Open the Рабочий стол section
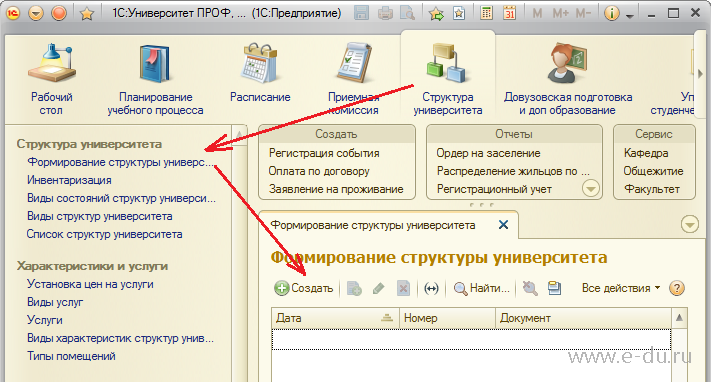 [51, 79]
